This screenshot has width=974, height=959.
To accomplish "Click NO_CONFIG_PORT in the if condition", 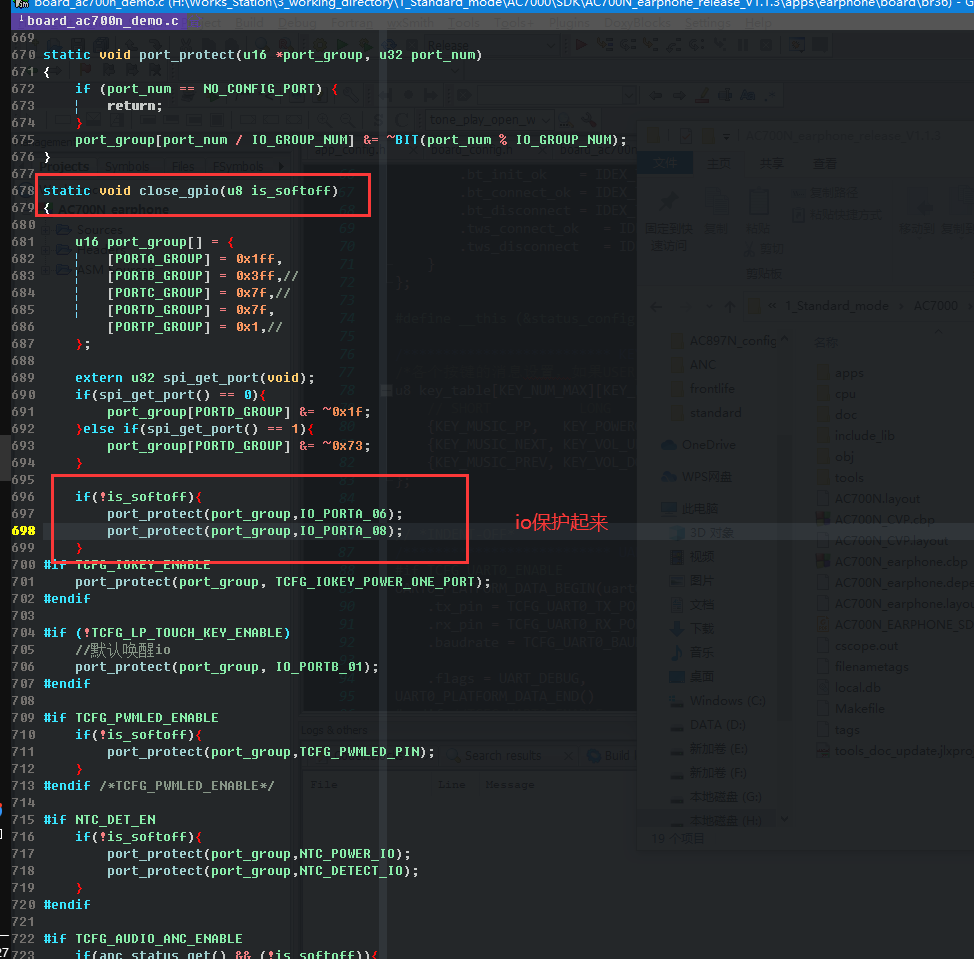I will click(259, 89).
